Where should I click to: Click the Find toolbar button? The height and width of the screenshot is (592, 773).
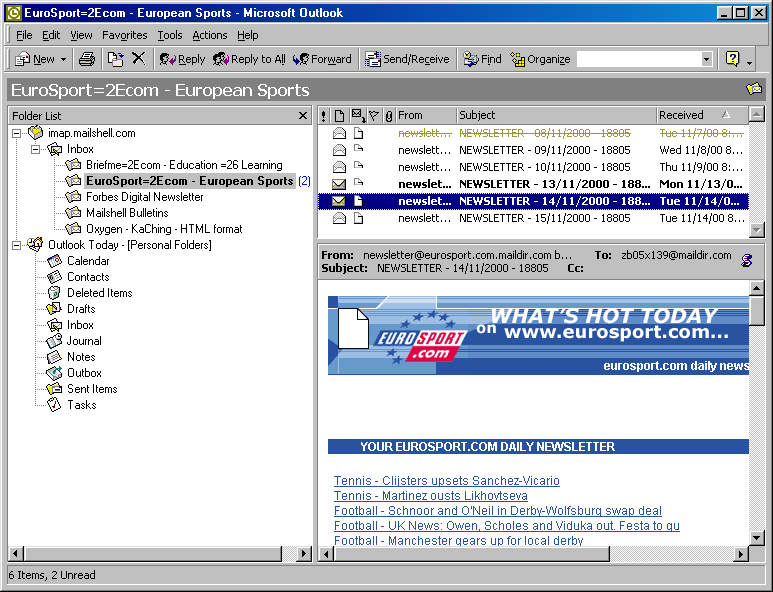(x=482, y=60)
